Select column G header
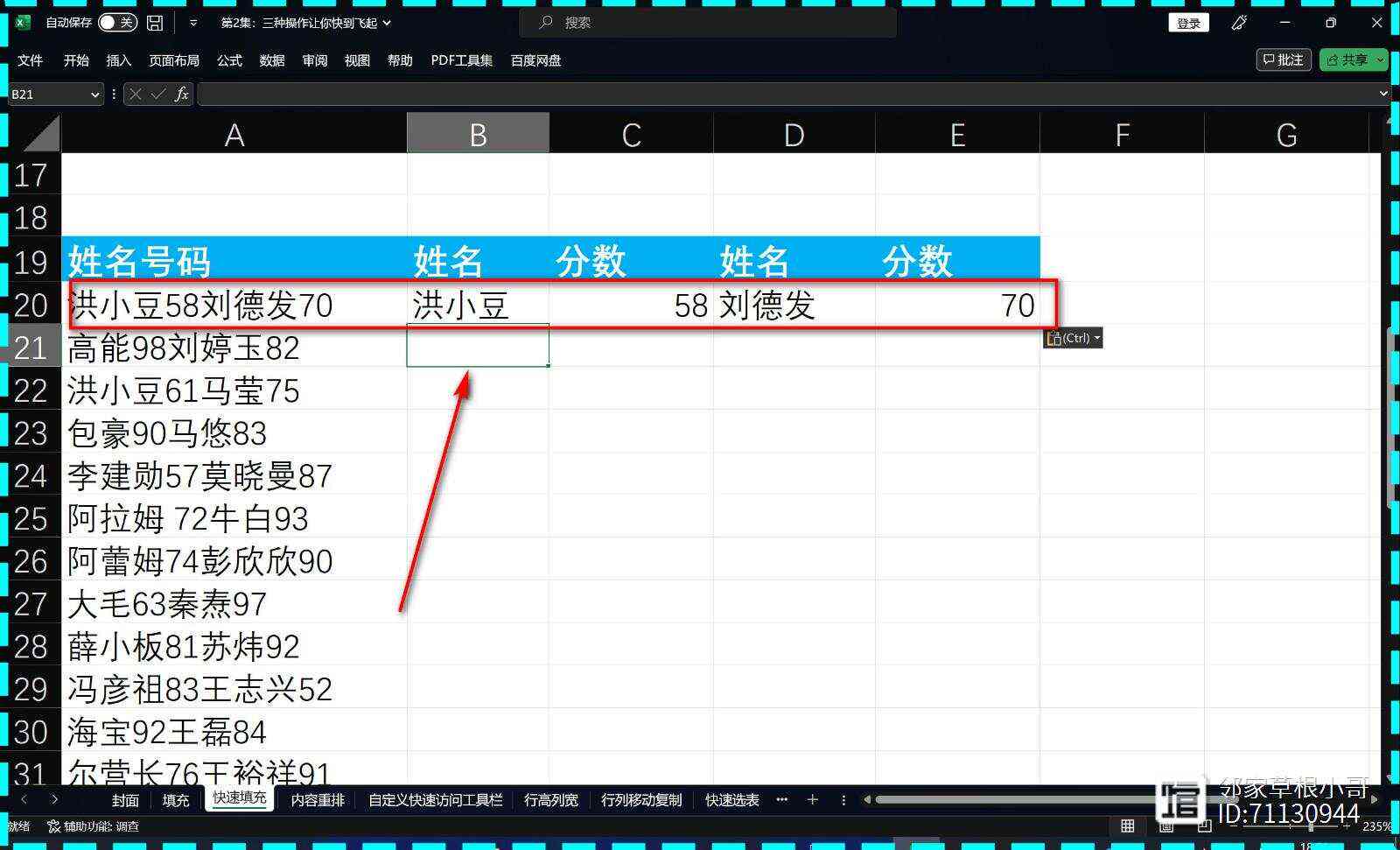Image resolution: width=1400 pixels, height=850 pixels. pos(1286,135)
